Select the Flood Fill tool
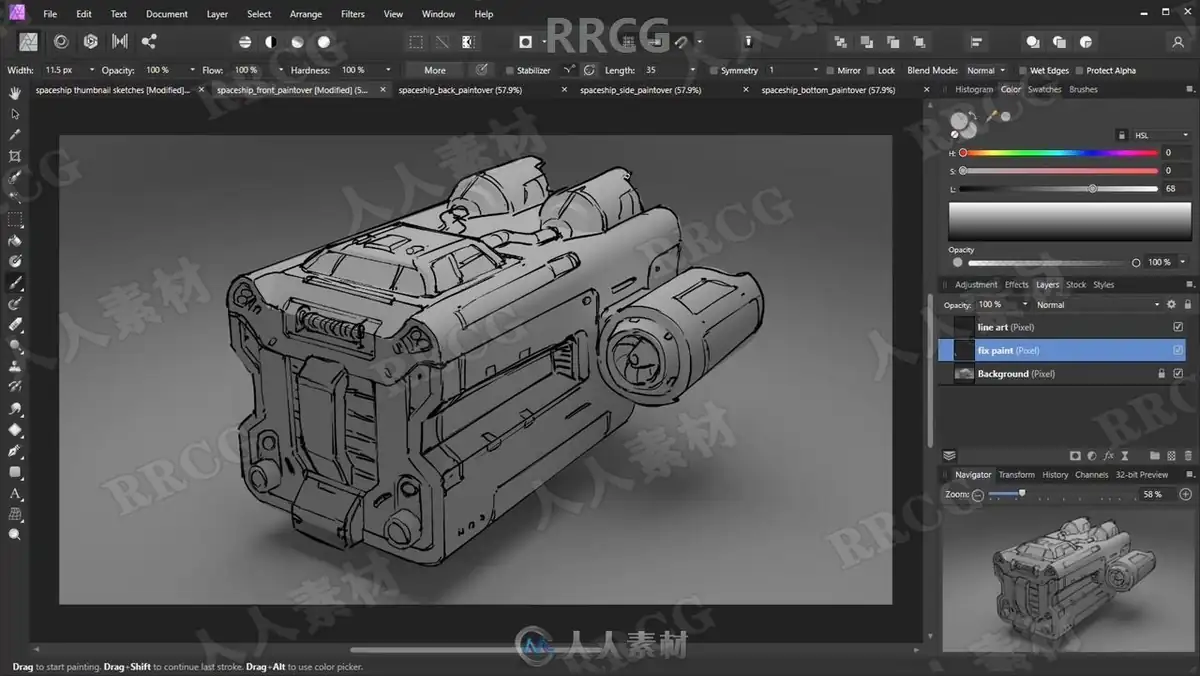The image size is (1200, 676). 15,240
